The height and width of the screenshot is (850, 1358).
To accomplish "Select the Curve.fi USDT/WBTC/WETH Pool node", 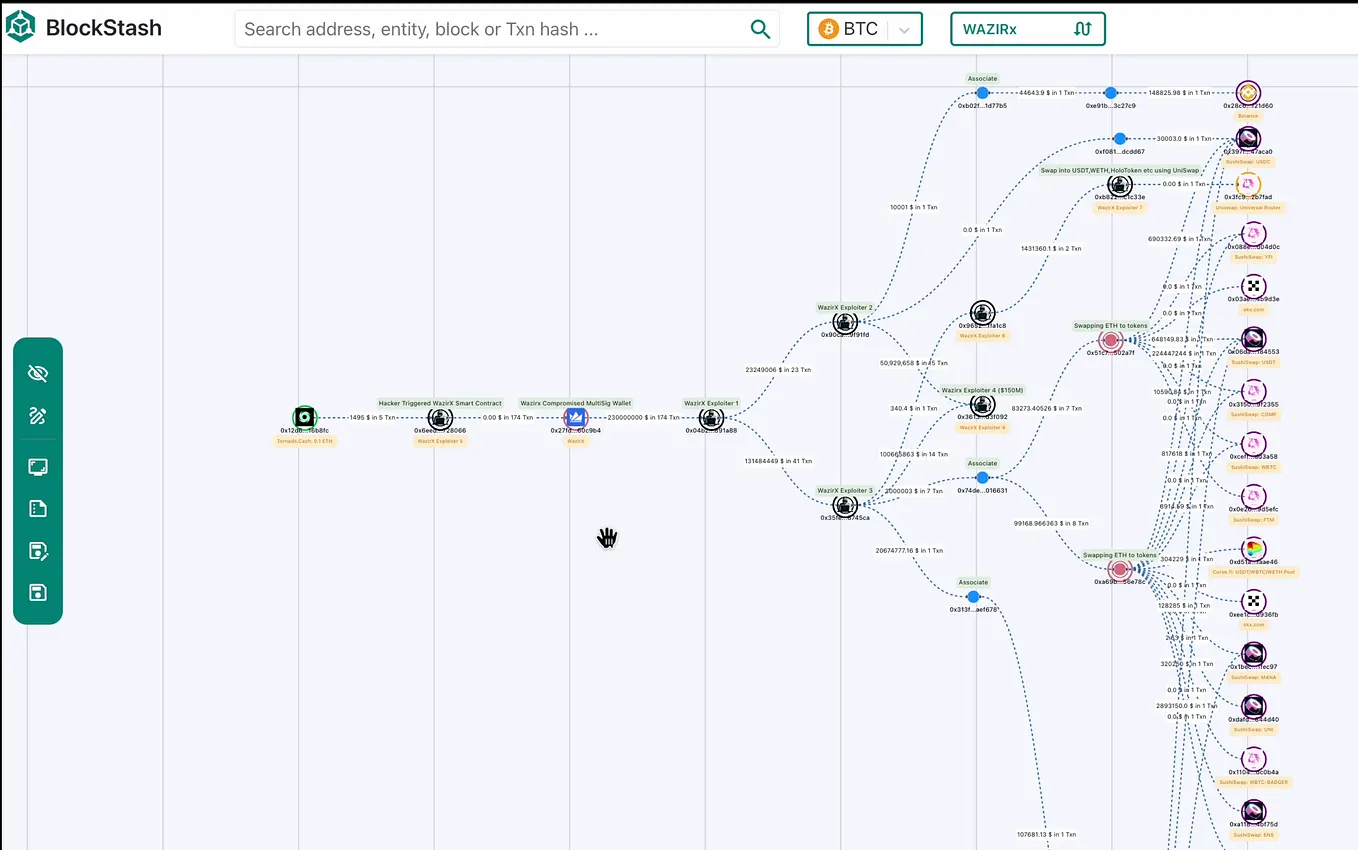I will 1253,549.
